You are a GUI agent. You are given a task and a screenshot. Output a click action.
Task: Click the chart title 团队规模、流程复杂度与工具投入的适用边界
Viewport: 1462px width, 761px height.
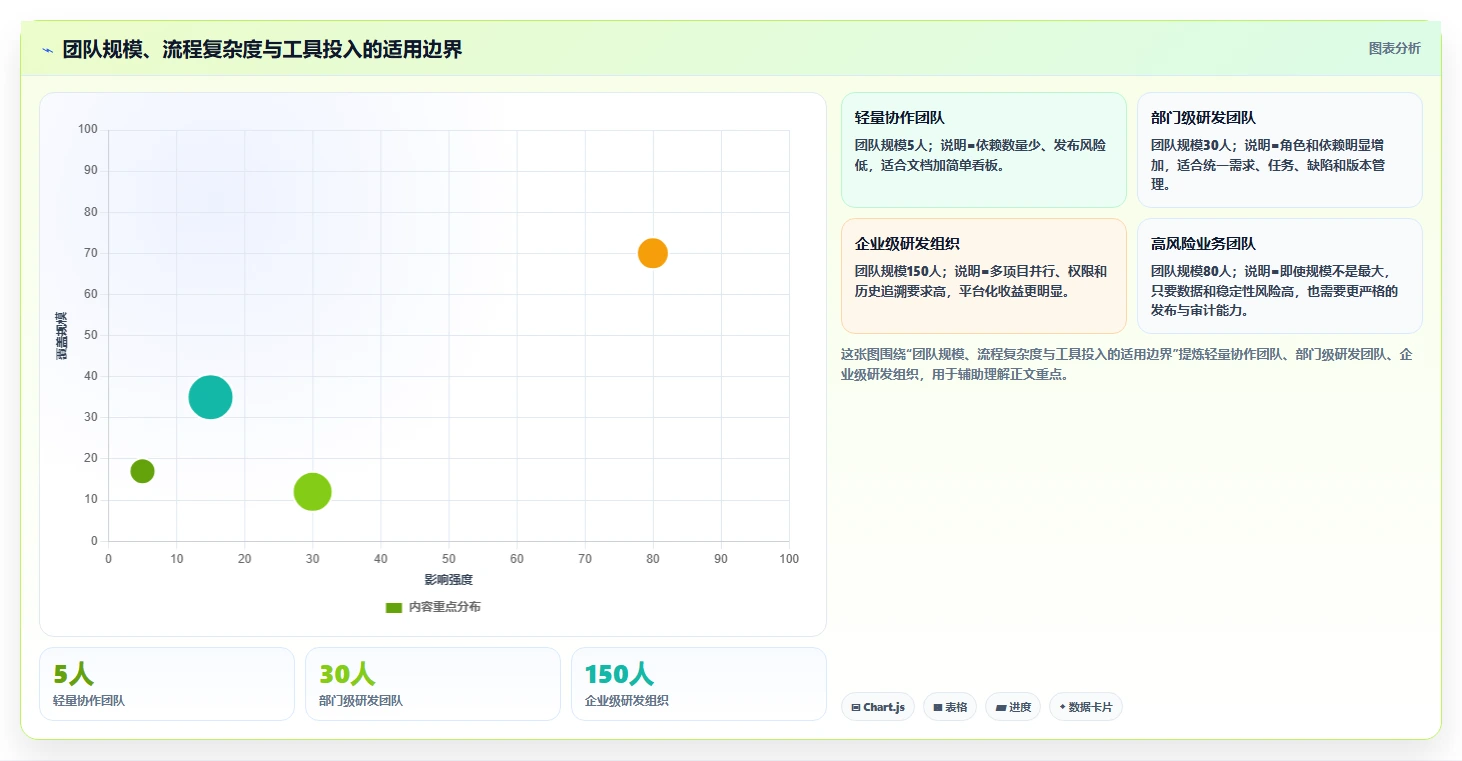[x=263, y=50]
